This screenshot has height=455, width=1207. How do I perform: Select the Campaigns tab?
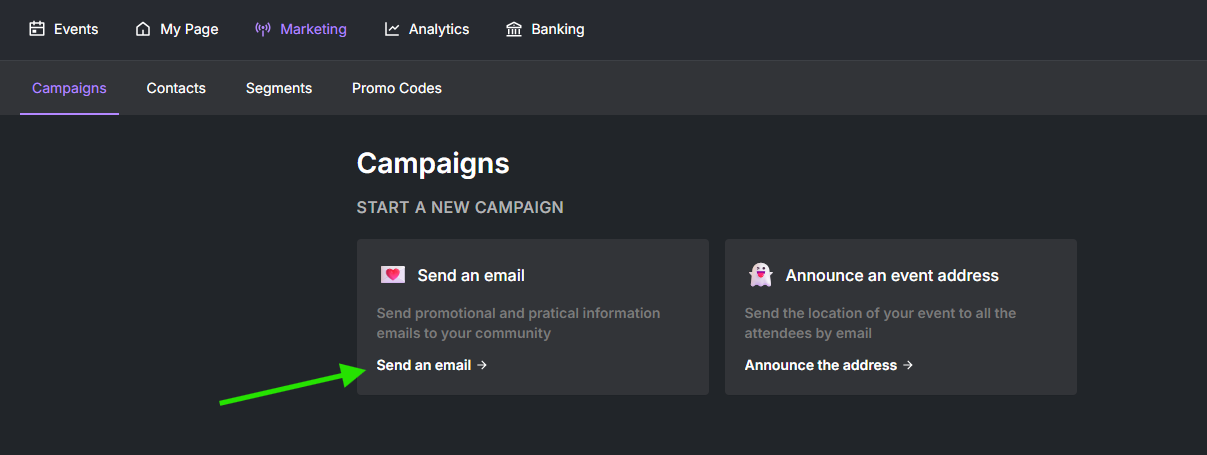[x=69, y=88]
